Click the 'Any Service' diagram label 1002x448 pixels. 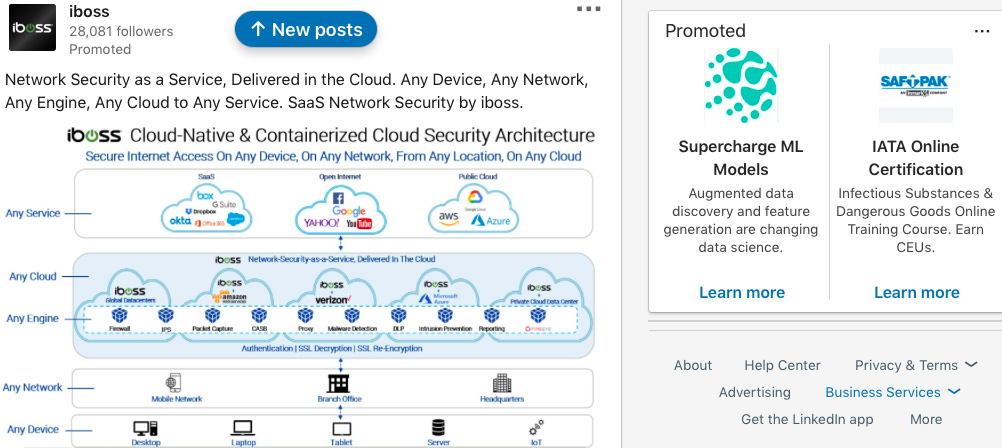33,213
